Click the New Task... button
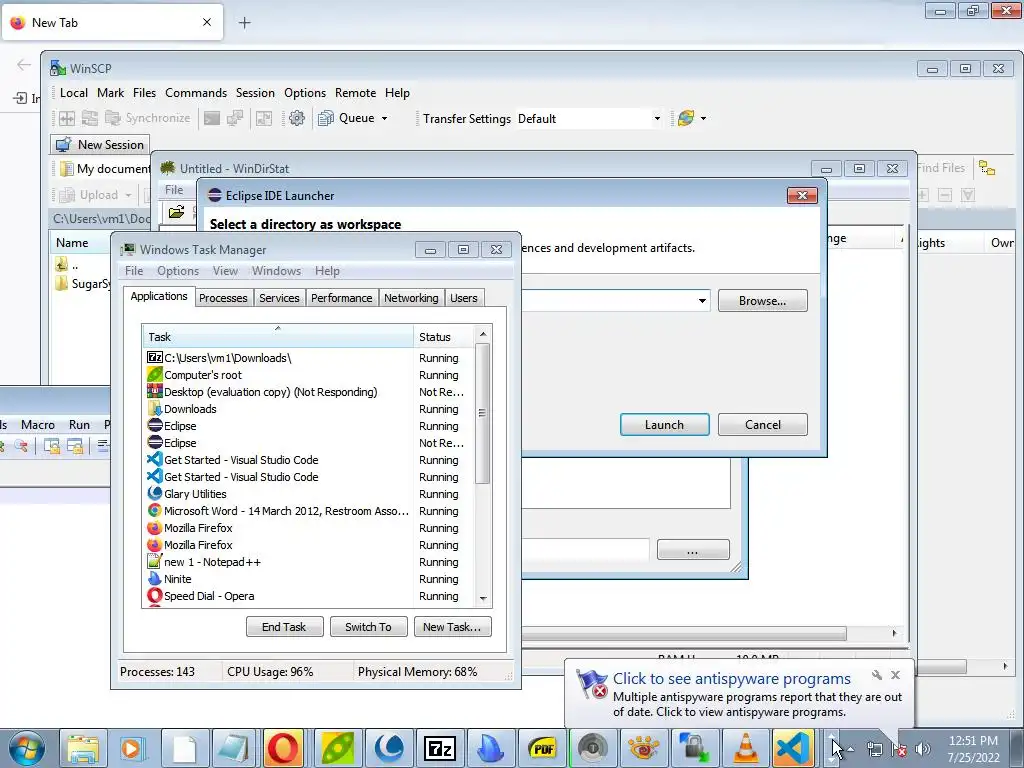 coord(452,626)
